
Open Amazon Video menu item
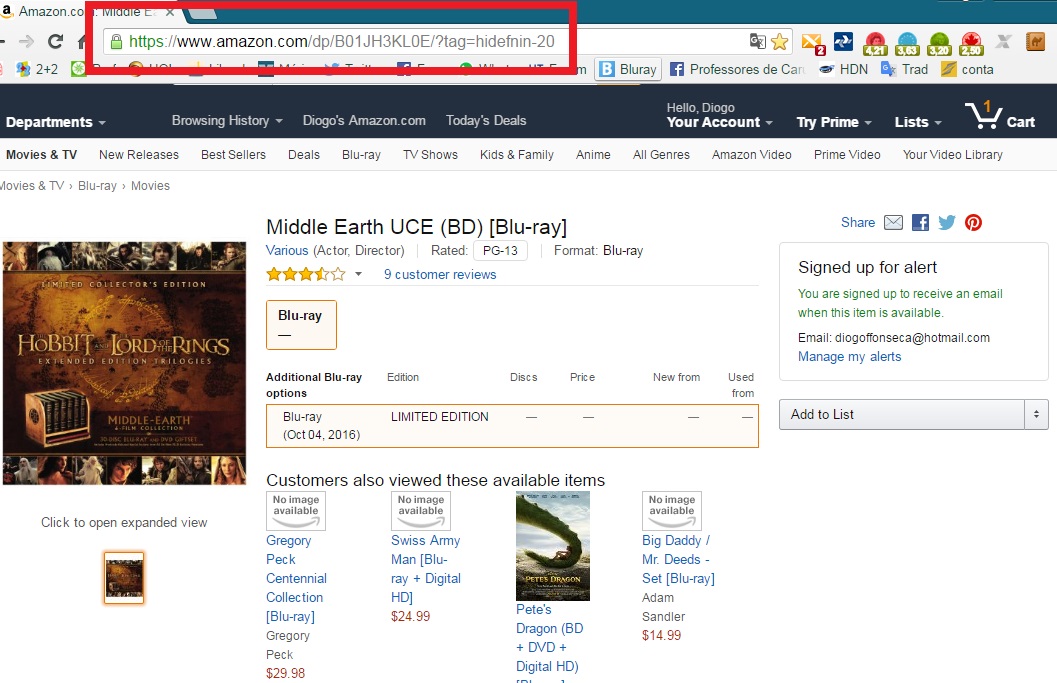tap(752, 155)
